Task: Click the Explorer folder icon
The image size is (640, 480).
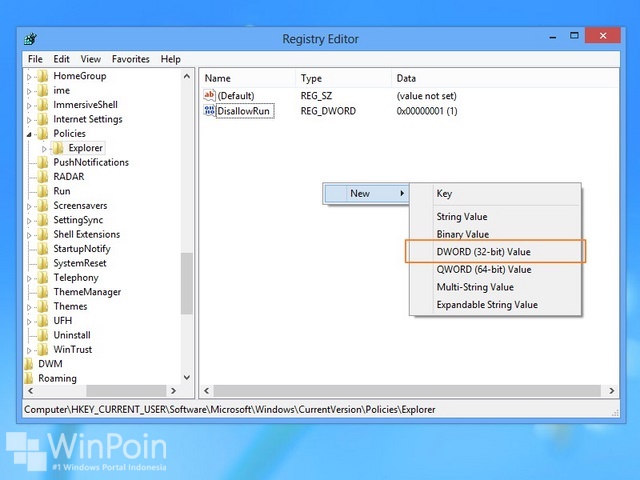Action: click(58, 148)
